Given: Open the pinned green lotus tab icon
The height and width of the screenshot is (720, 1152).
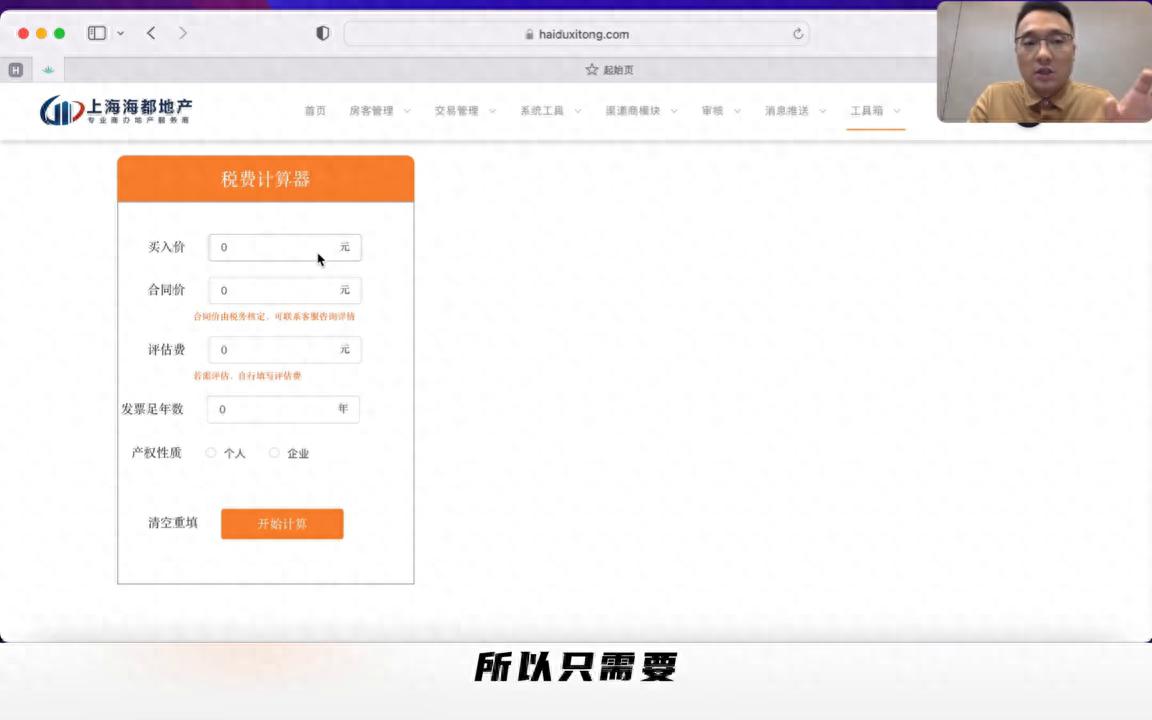Looking at the screenshot, I should (x=47, y=70).
